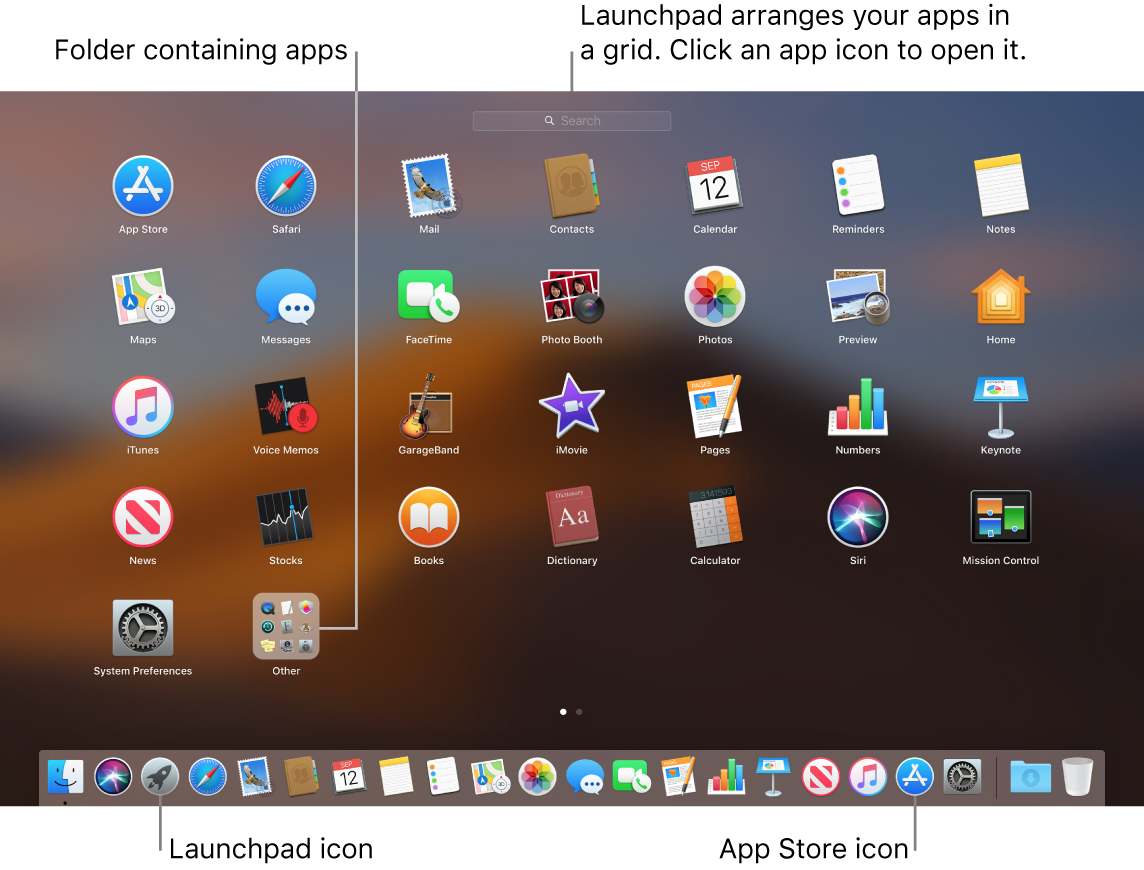Open the Other apps folder

tap(286, 627)
